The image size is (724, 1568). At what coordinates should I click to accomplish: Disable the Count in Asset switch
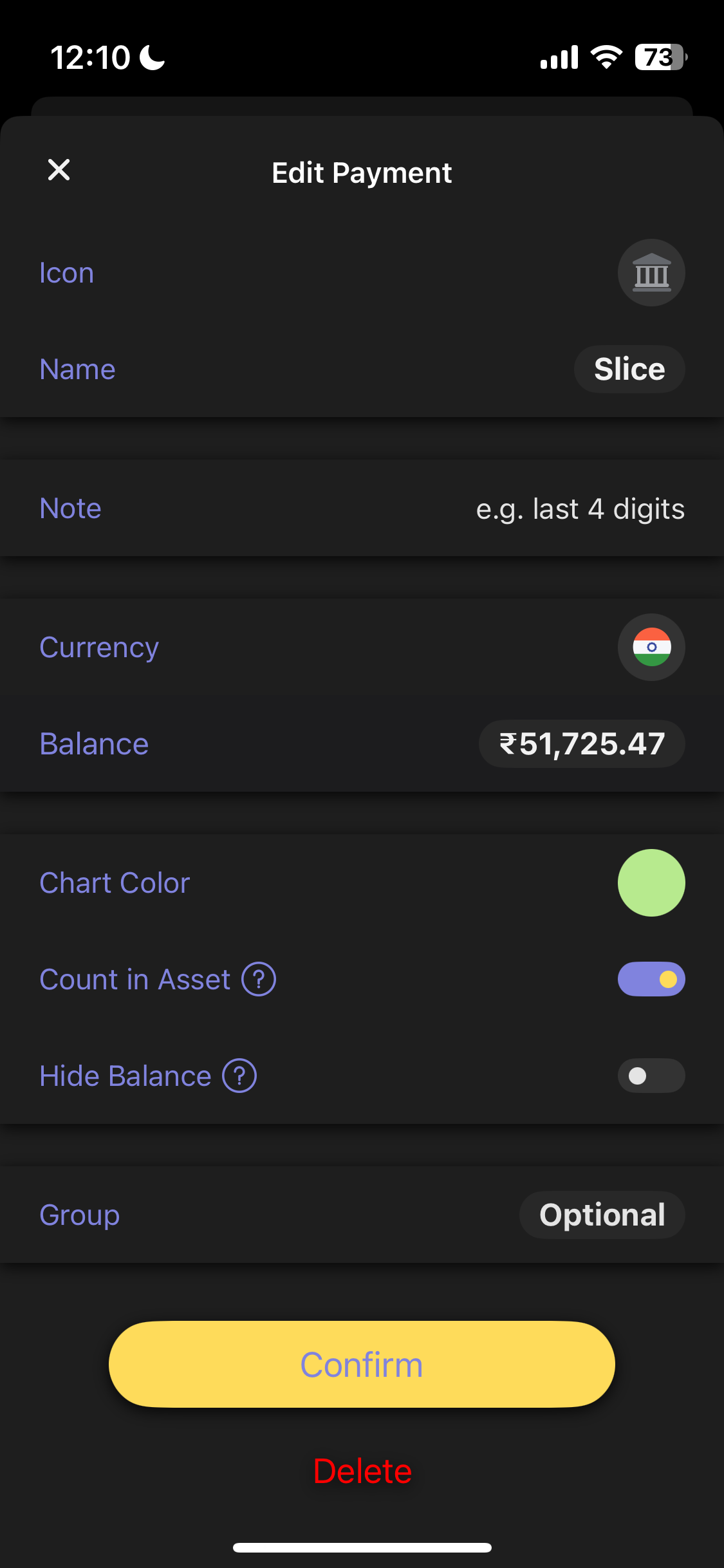[651, 980]
